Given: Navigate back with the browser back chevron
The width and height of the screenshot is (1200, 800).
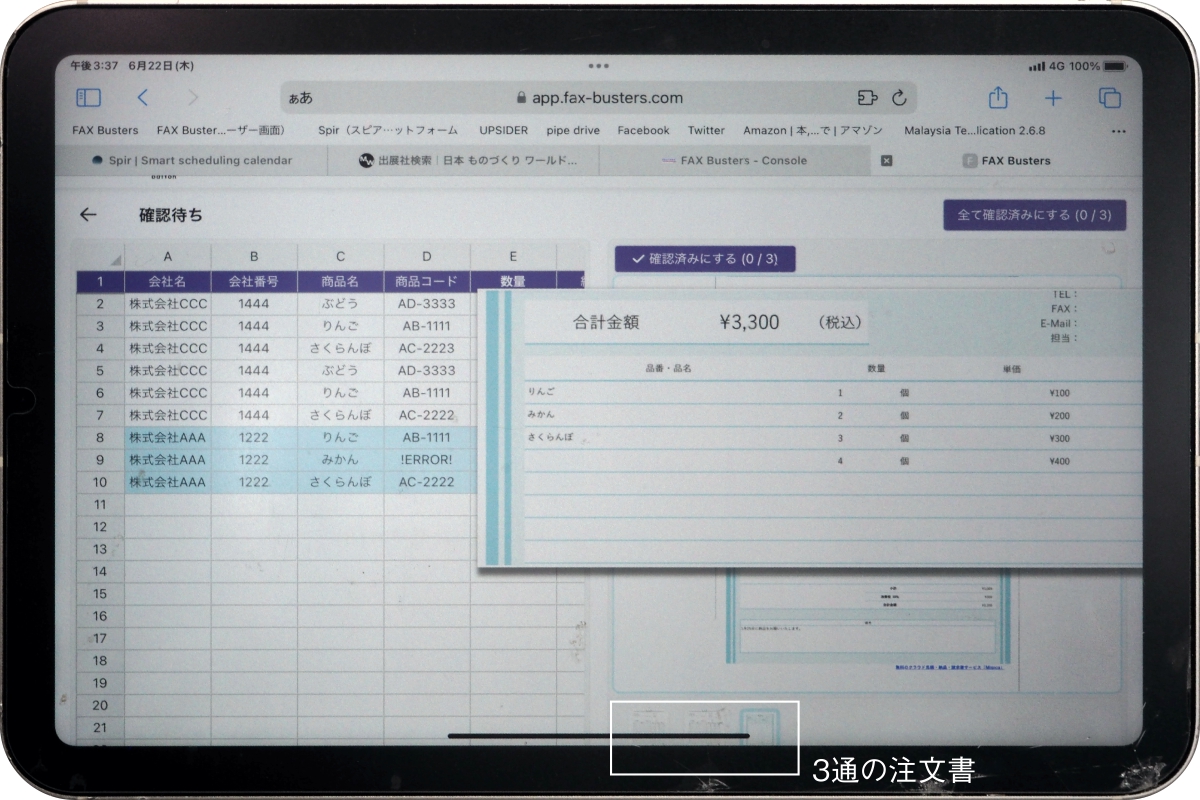Looking at the screenshot, I should pyautogui.click(x=143, y=97).
